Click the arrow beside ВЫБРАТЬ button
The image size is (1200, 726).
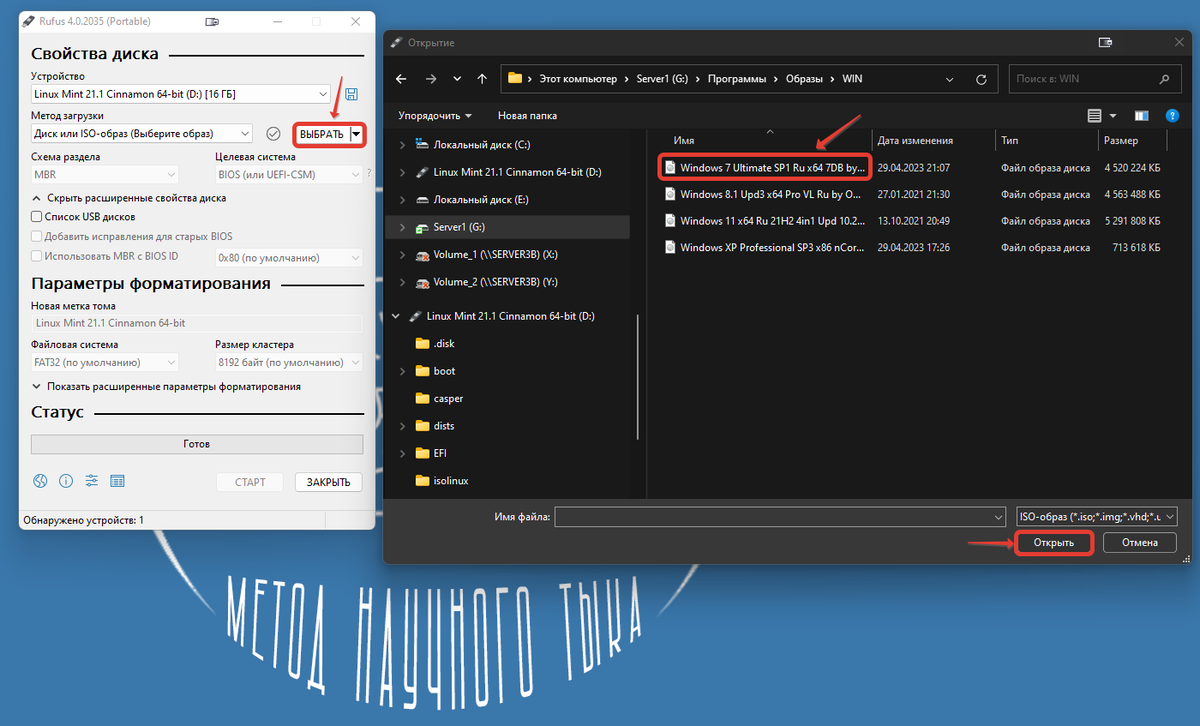click(x=356, y=134)
